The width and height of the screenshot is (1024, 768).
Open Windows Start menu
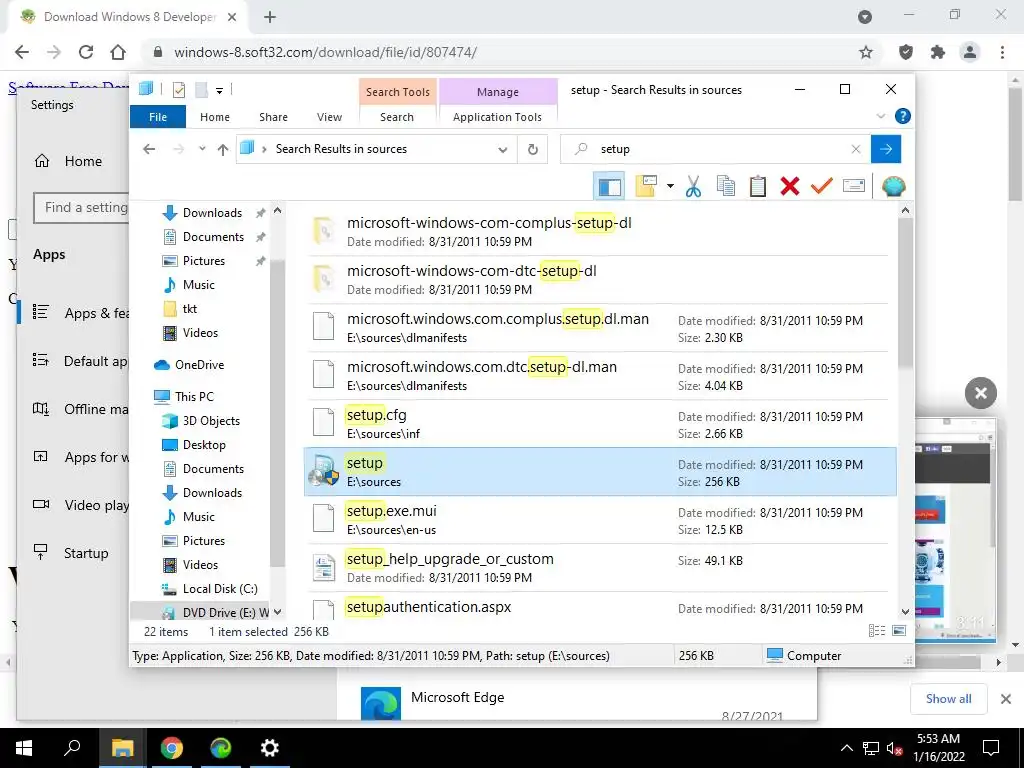24,748
